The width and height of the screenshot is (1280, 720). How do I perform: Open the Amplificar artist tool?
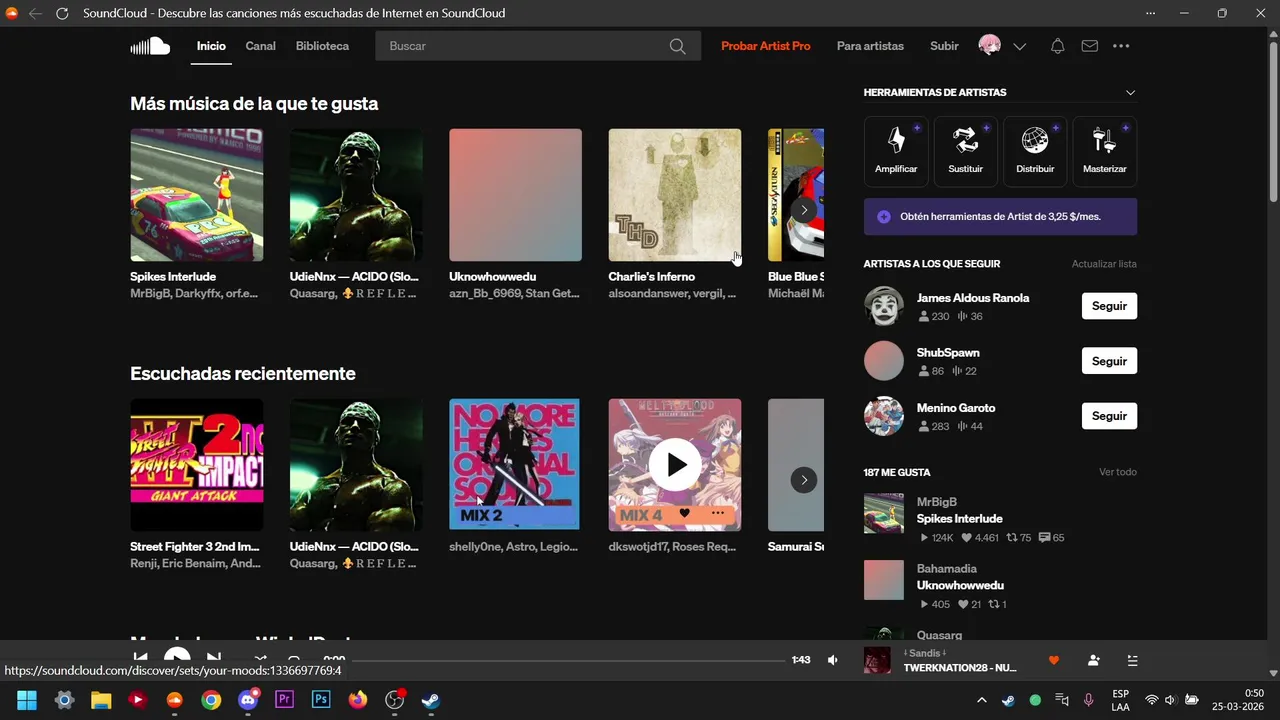click(896, 151)
